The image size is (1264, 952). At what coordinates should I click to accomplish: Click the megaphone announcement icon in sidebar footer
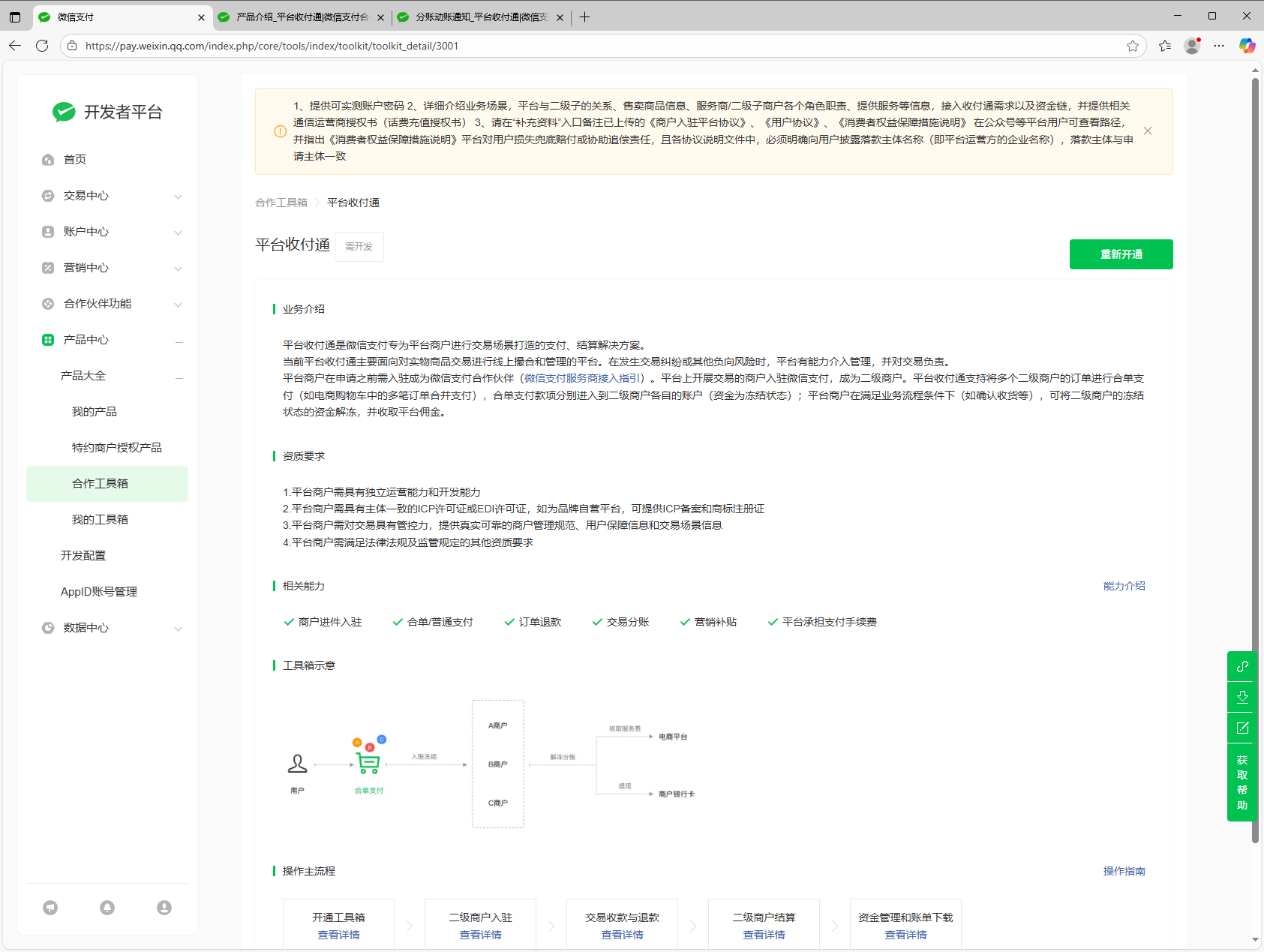50,908
